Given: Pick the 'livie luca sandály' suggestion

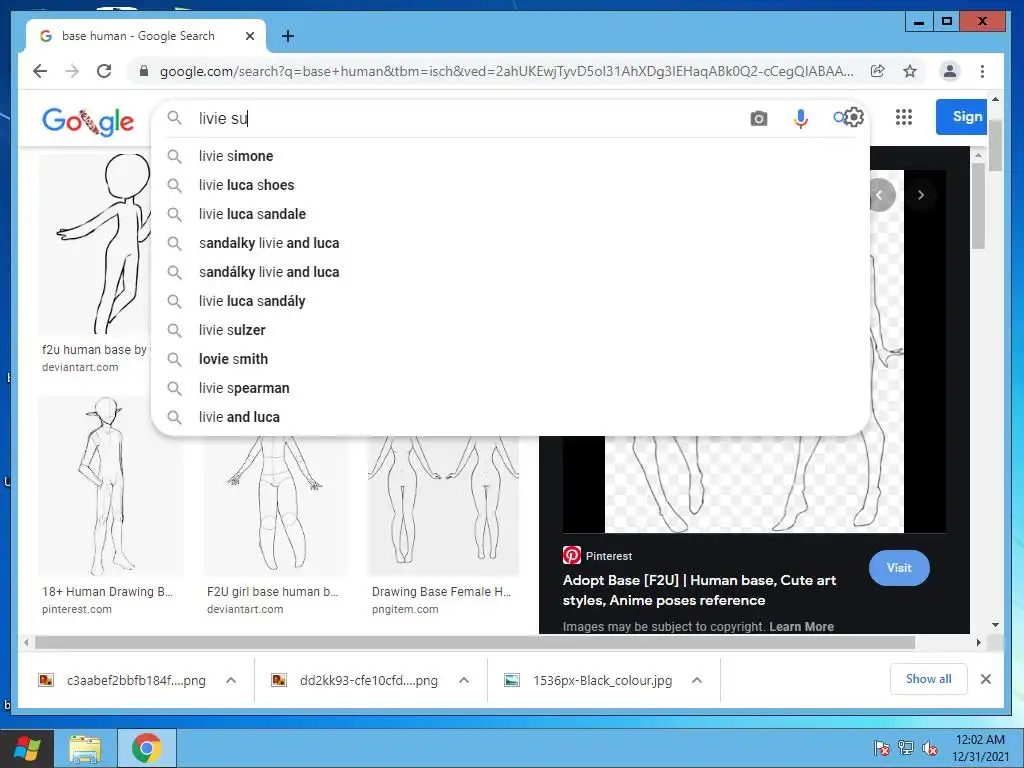Looking at the screenshot, I should click(510, 301).
